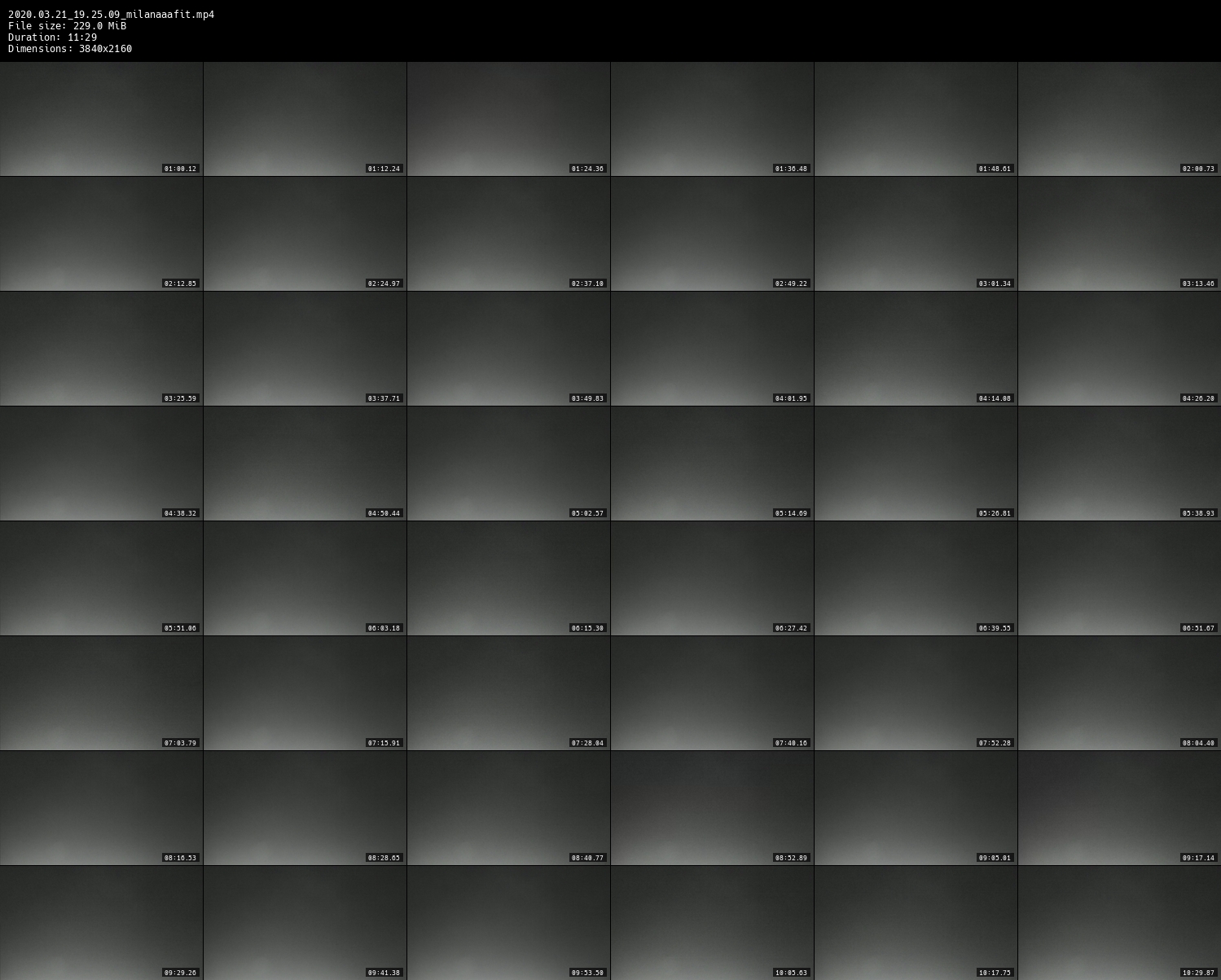Choose the frame labeled 02:24.97

(x=305, y=234)
